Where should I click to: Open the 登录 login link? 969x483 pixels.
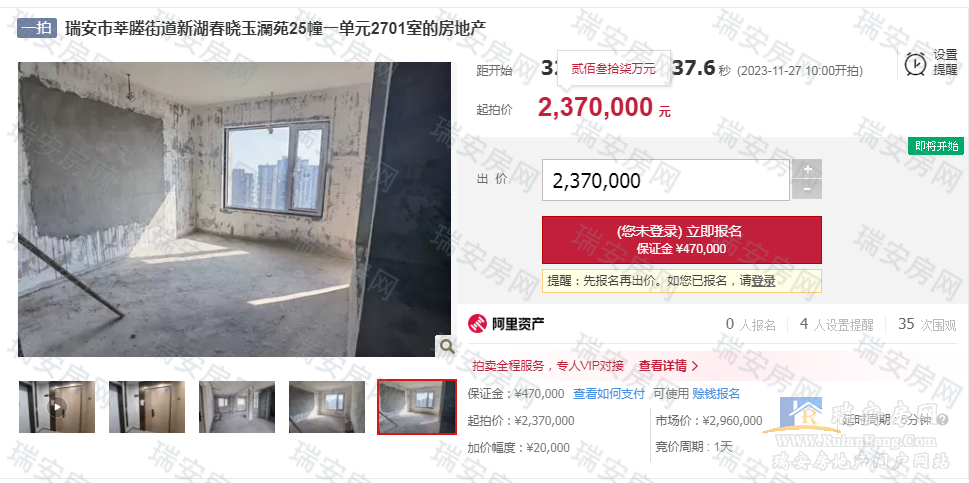(x=763, y=281)
